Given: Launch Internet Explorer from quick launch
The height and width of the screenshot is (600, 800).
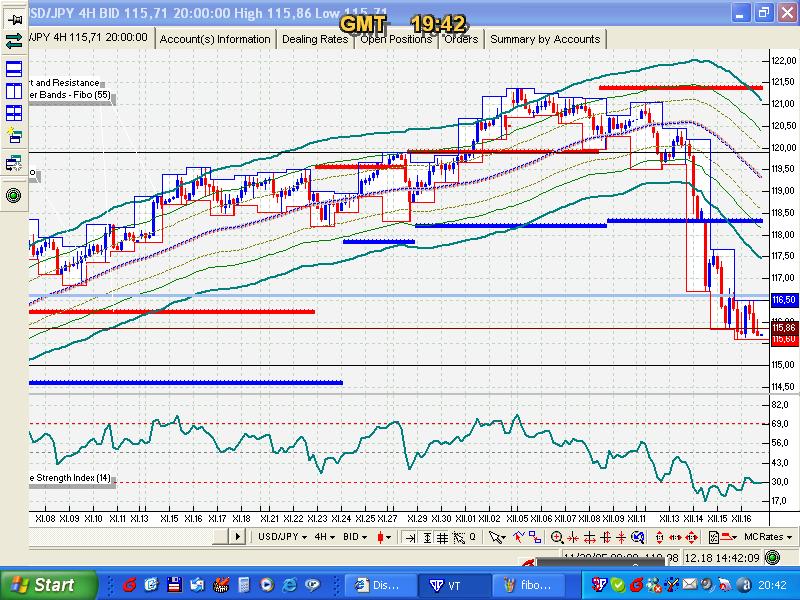Looking at the screenshot, I should point(289,585).
